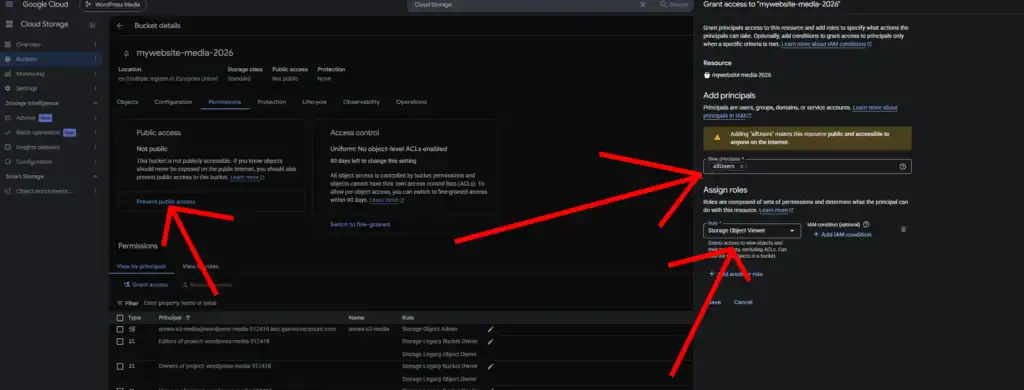The height and width of the screenshot is (390, 1024).
Task: Edit the Editors of project principal (pencil)
Action: pos(490,342)
